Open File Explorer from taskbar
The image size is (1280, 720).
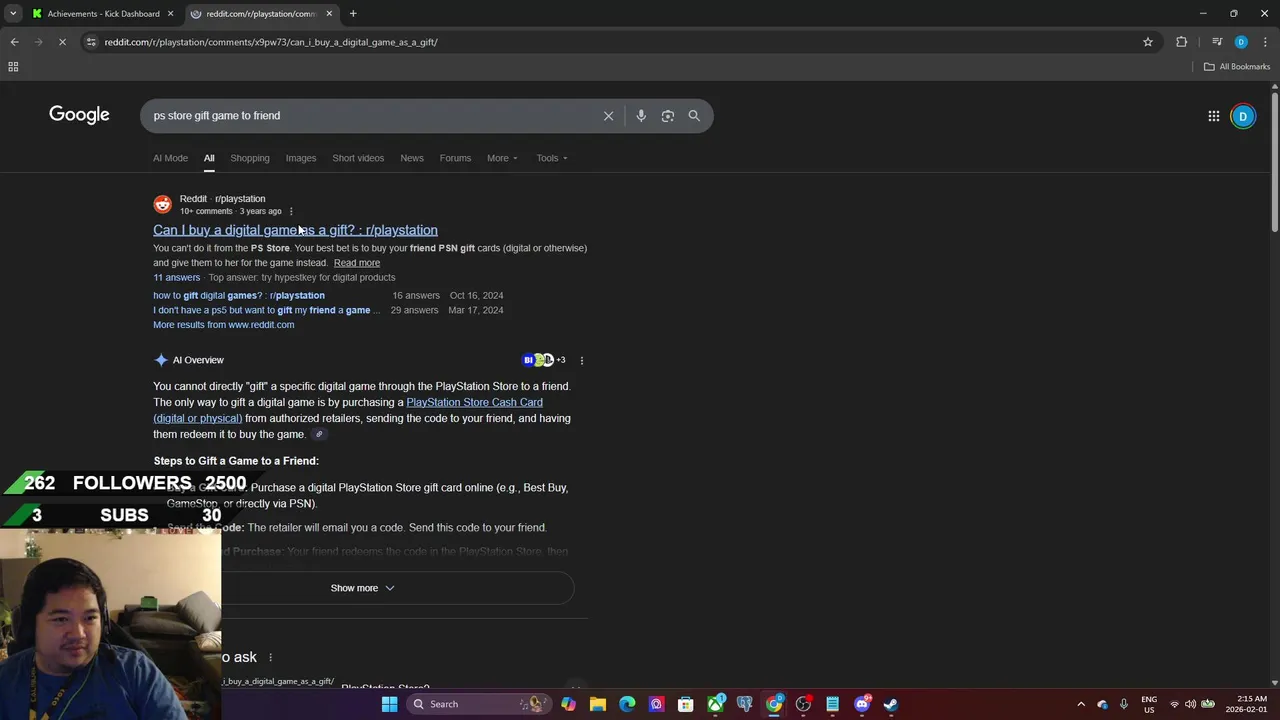(x=598, y=704)
